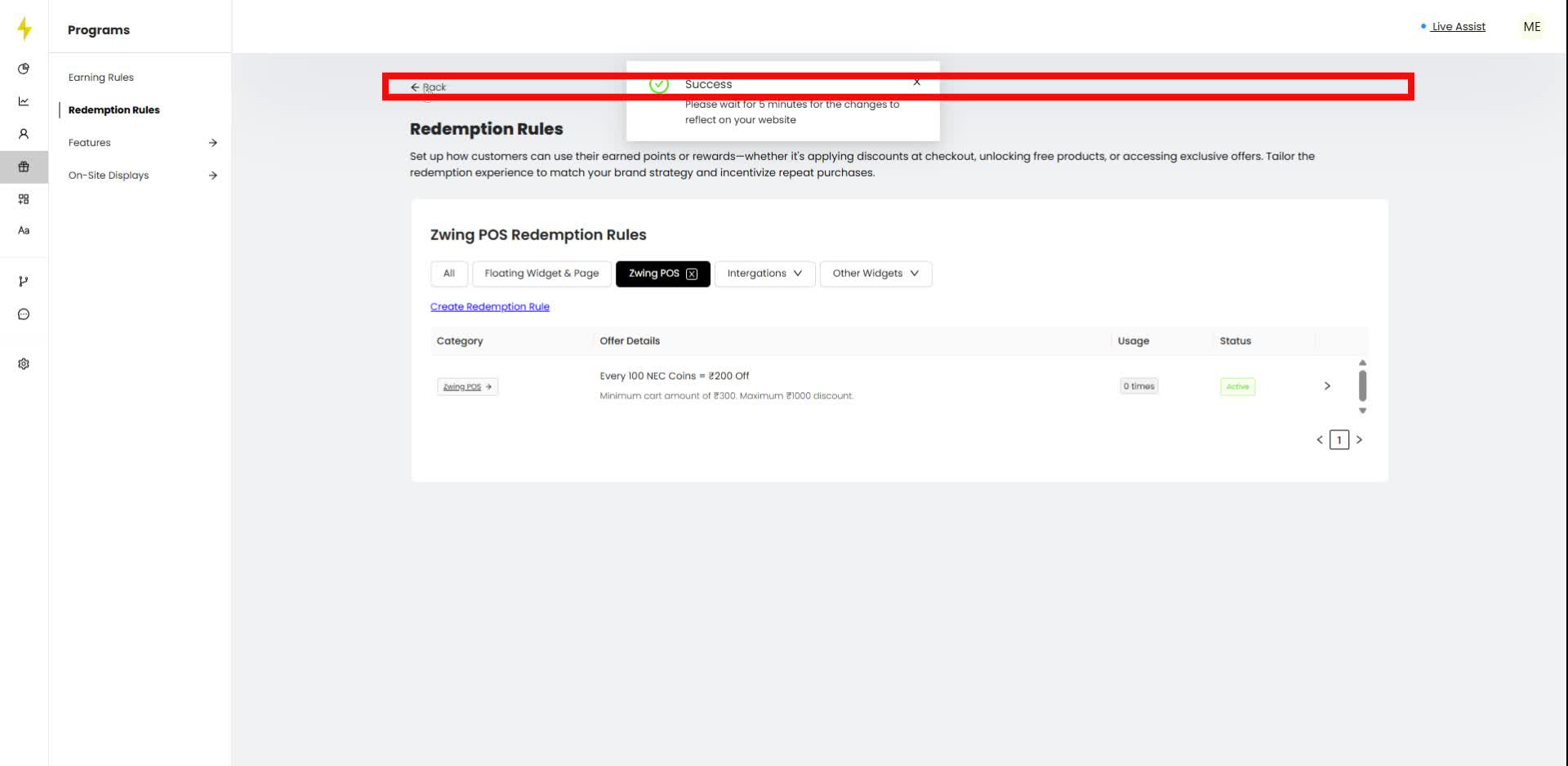The image size is (1568, 766).
Task: Open the settings gear icon
Action: (24, 363)
